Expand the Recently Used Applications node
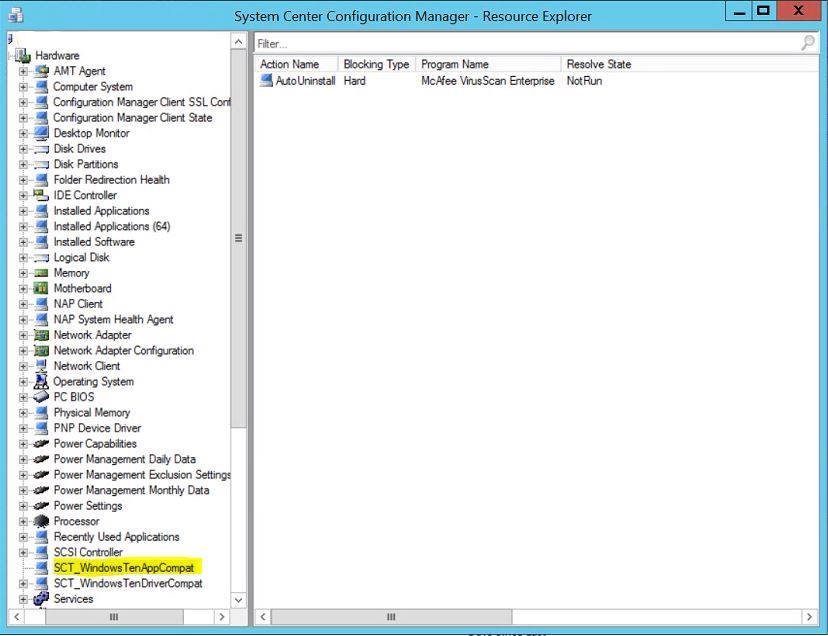This screenshot has width=828, height=636. pos(23,537)
